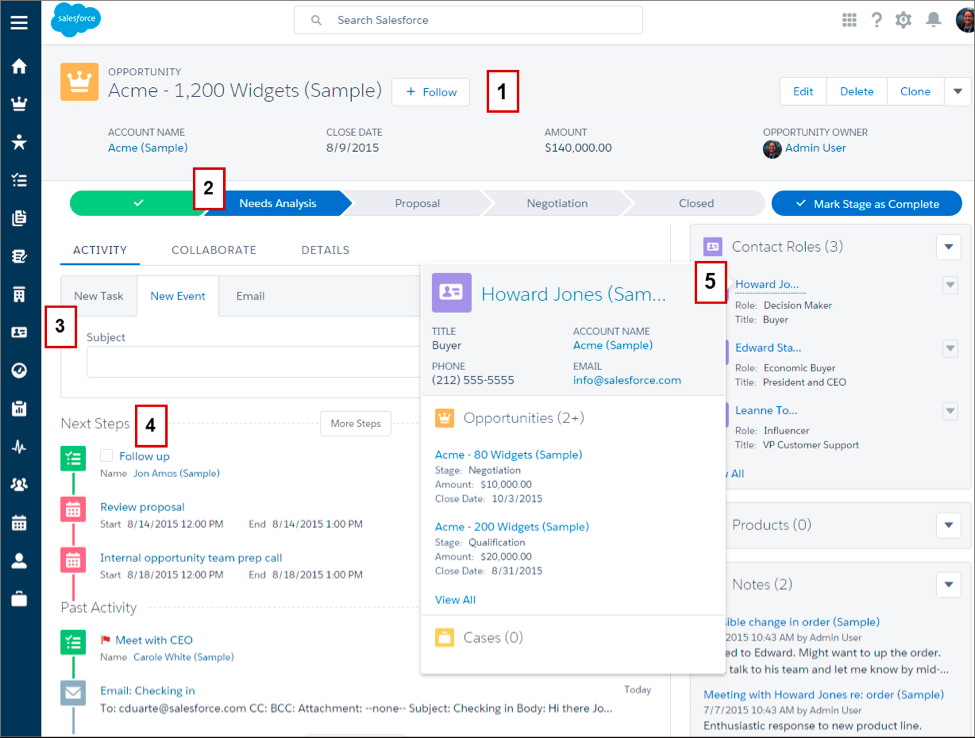Switch to the Activity tab
This screenshot has height=738, width=975.
click(x=100, y=250)
